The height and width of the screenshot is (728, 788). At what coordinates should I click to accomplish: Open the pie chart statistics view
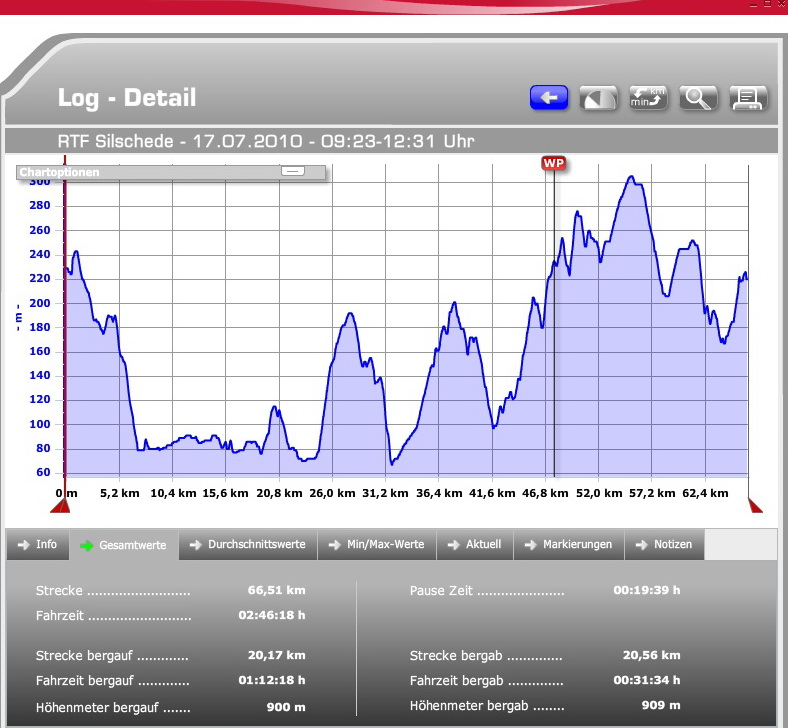(599, 97)
